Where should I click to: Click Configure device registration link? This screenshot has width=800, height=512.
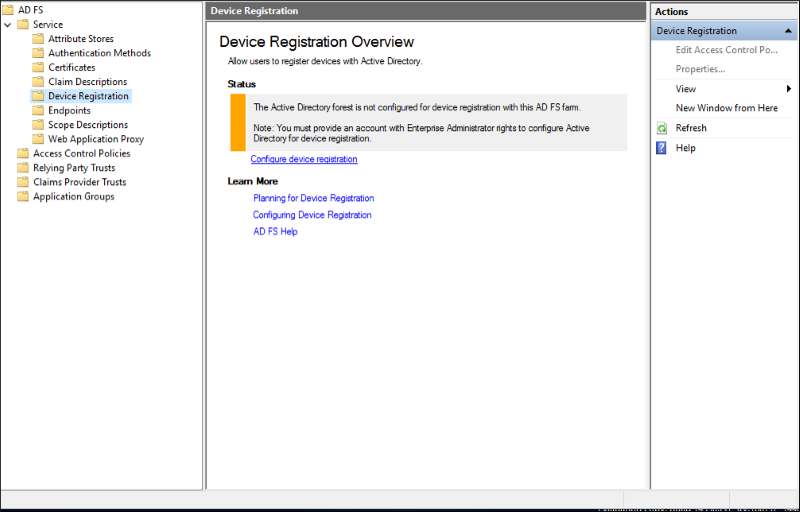[x=304, y=159]
